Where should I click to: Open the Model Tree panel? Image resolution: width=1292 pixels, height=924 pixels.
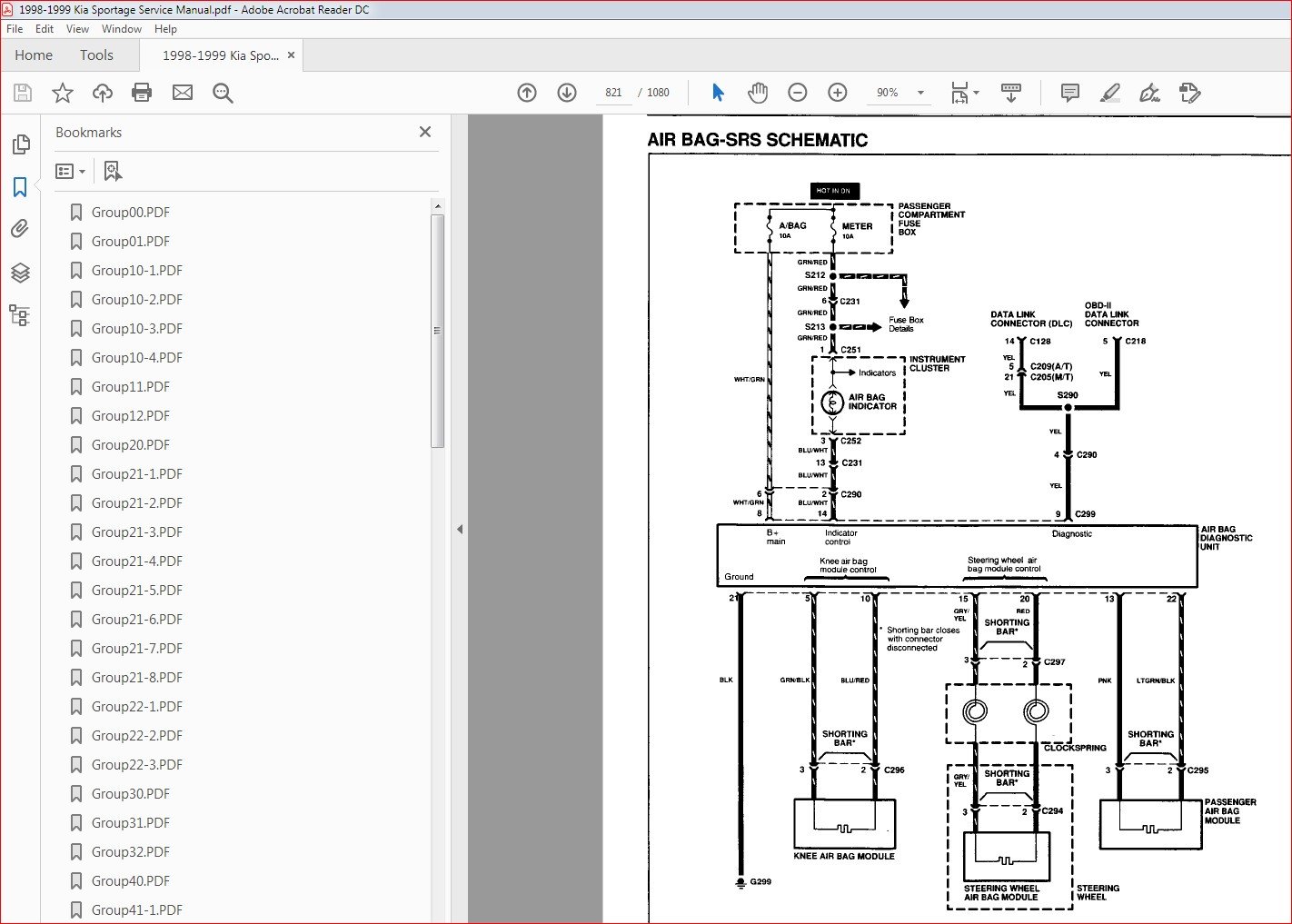click(20, 315)
